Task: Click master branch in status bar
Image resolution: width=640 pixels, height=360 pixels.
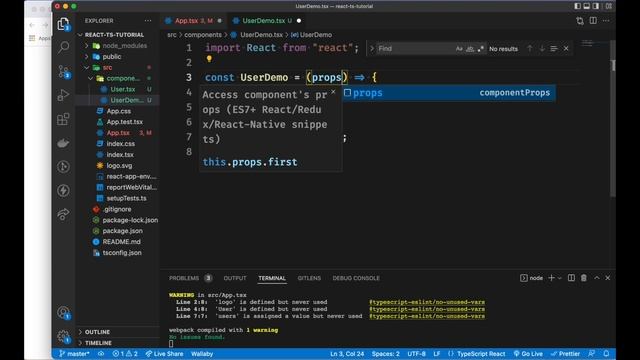Action: pos(74,354)
